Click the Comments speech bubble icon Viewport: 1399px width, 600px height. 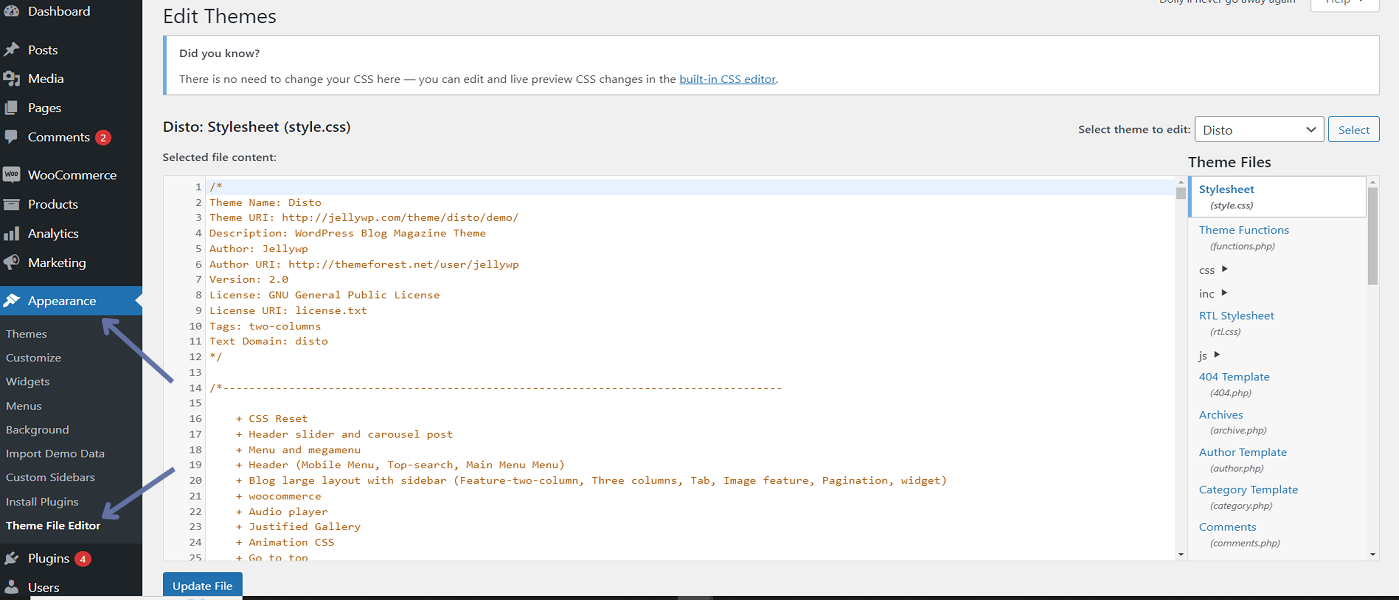pyautogui.click(x=12, y=137)
